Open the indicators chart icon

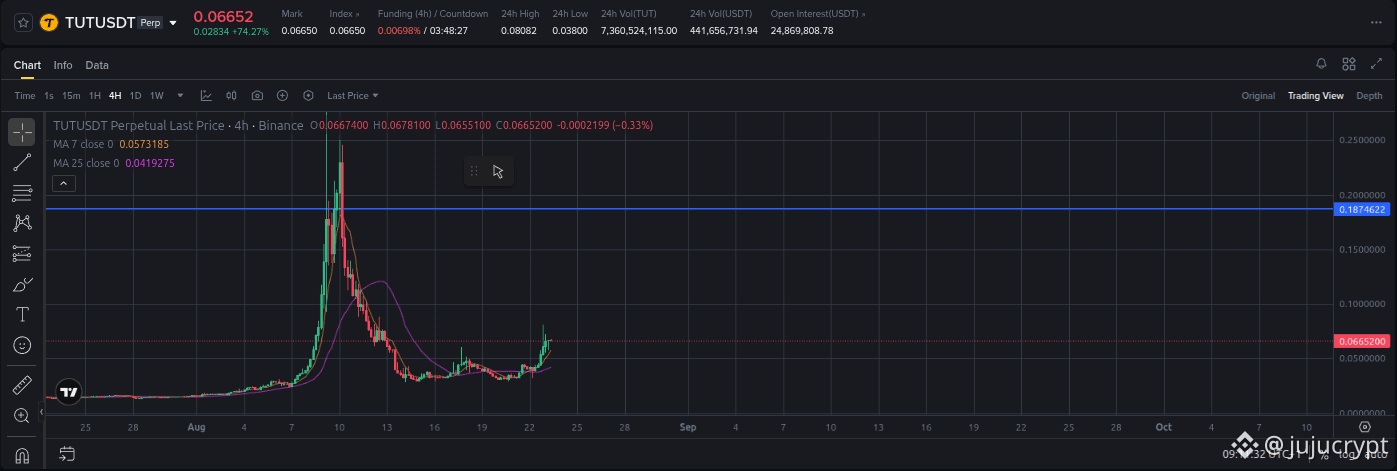206,95
